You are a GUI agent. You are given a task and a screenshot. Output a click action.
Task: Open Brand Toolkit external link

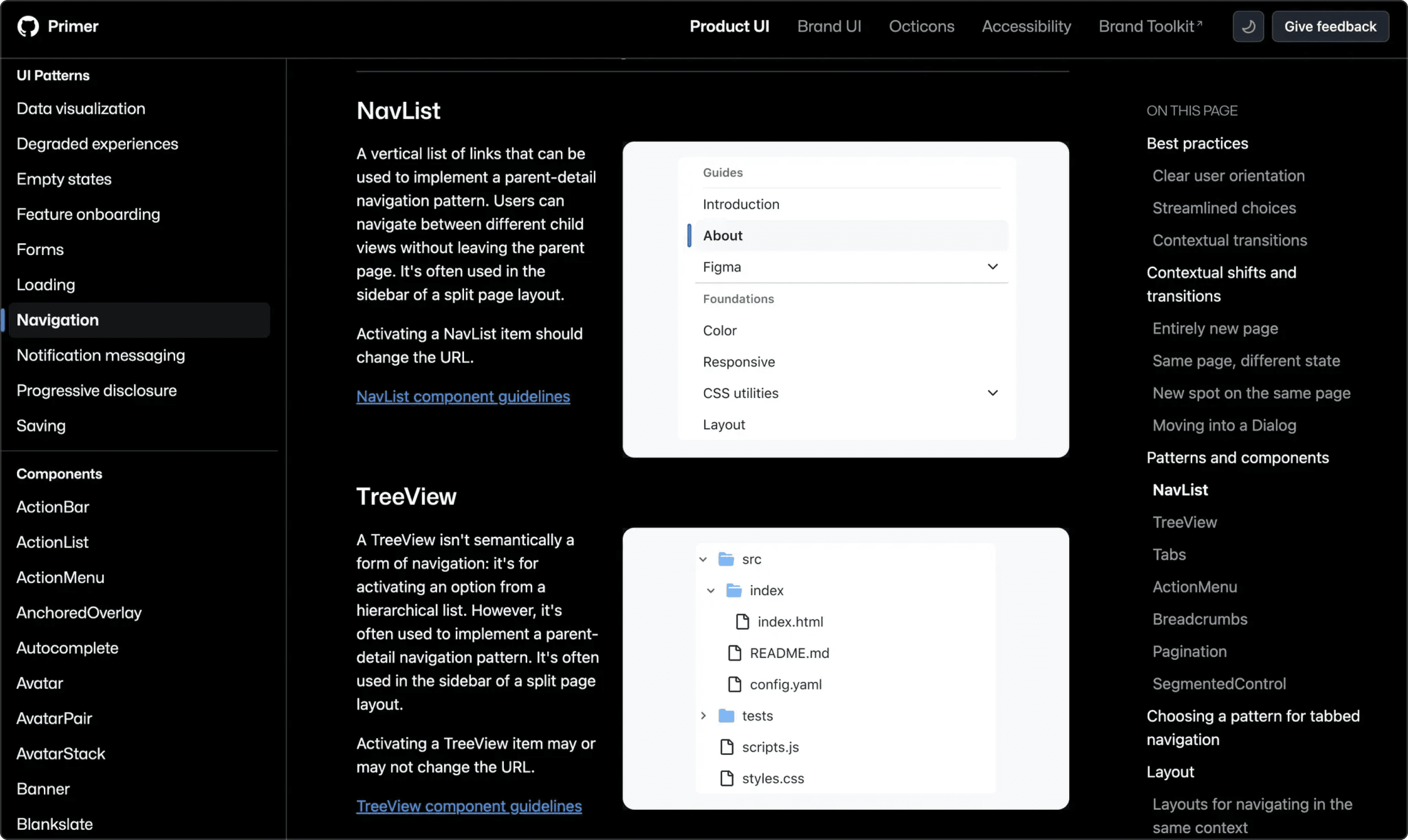click(1150, 27)
